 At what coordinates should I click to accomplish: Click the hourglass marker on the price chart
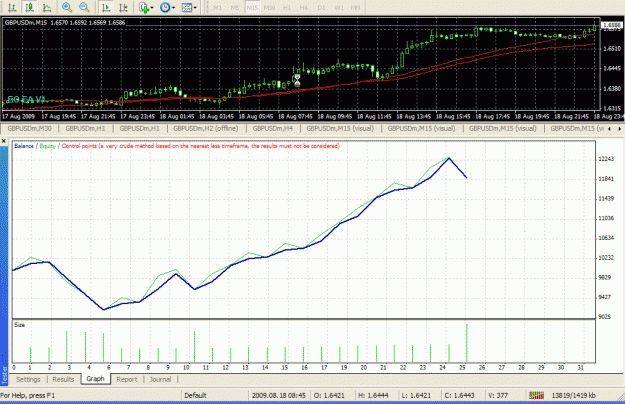(297, 80)
